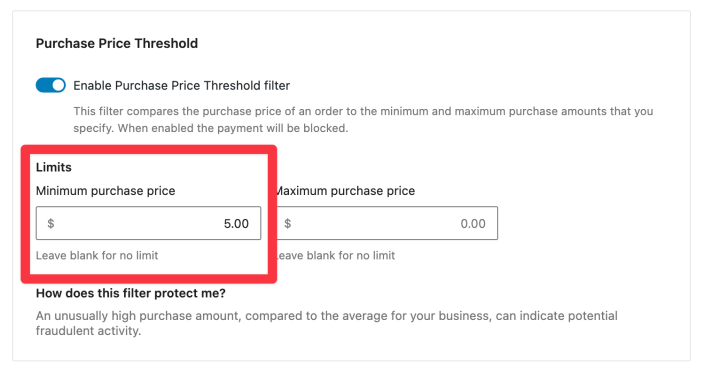This screenshot has width=704, height=374.
Task: Click "How does this filter protect me?" heading
Action: pyautogui.click(x=131, y=293)
